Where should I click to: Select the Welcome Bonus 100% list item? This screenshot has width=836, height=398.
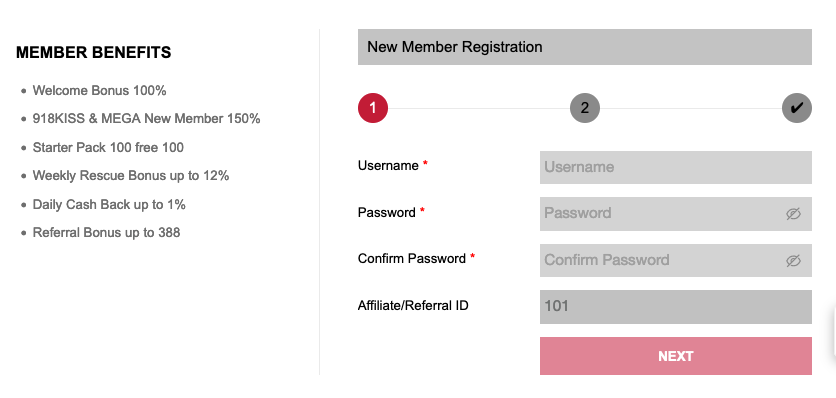[x=100, y=91]
